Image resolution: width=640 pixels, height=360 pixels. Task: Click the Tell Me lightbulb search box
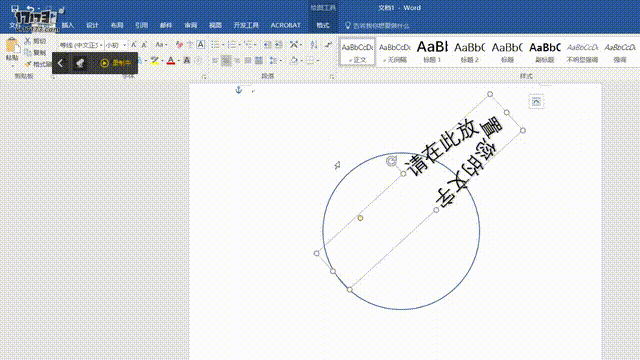pos(377,25)
